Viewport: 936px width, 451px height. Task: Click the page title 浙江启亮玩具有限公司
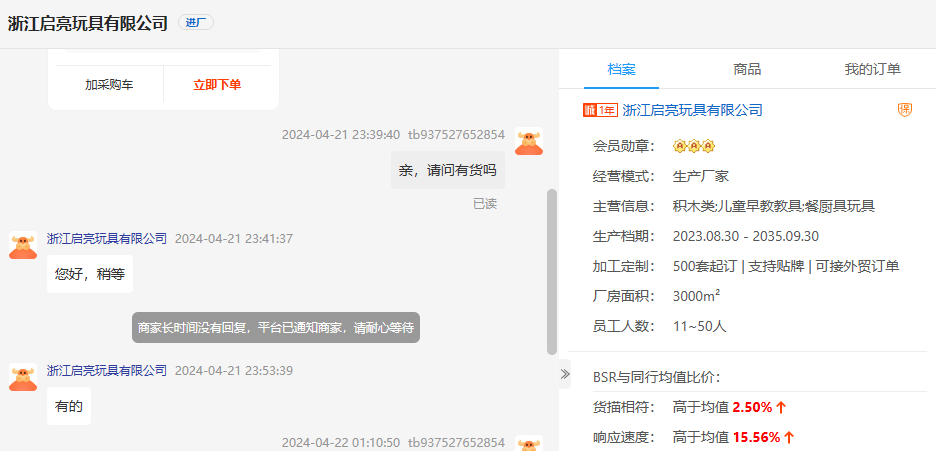88,23
